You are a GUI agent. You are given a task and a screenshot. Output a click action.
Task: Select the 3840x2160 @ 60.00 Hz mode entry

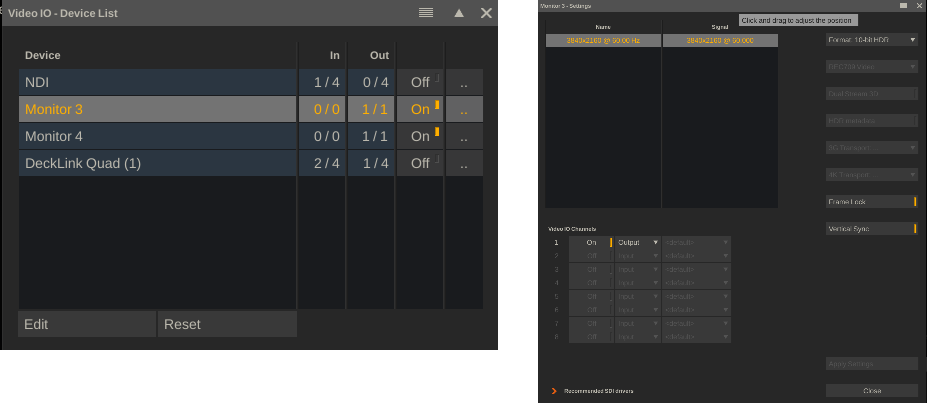pos(602,40)
